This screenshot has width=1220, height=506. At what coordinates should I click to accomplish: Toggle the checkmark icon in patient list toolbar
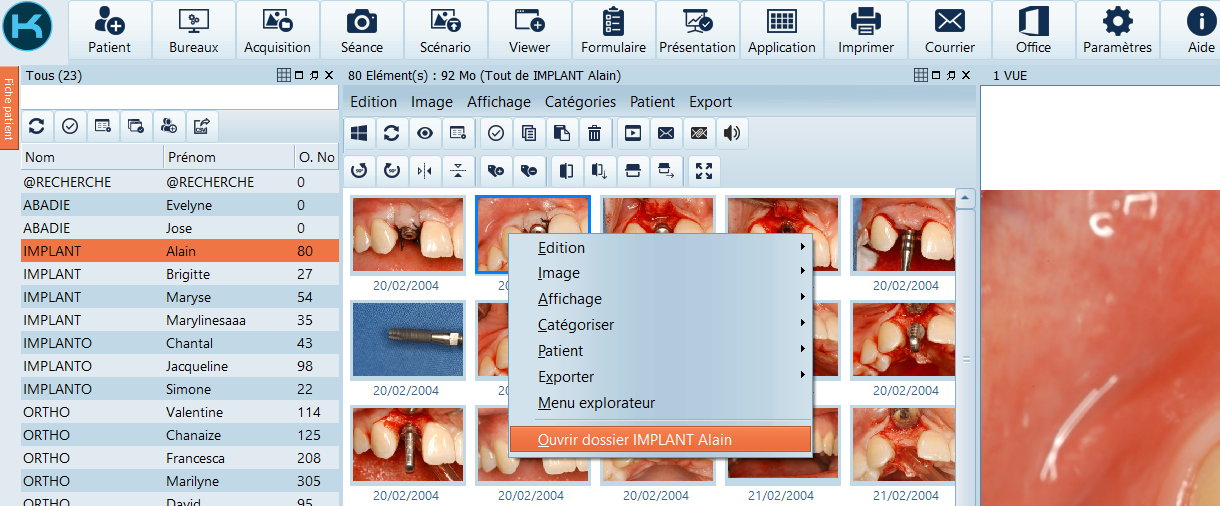pos(70,126)
